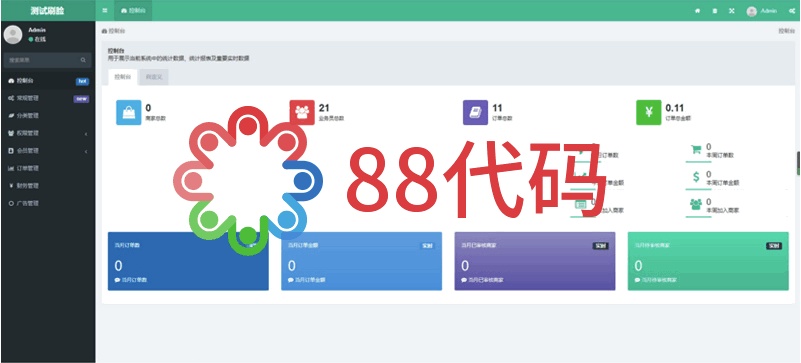The width and height of the screenshot is (801, 363).
Task: Open 常规管理 in the sidebar menu
Action: 48,98
